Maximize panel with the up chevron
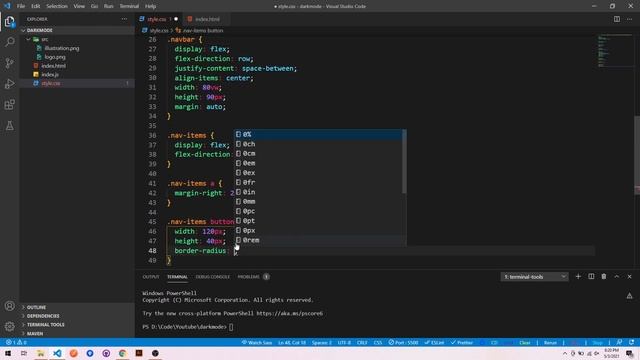The width and height of the screenshot is (640, 360). point(617,277)
